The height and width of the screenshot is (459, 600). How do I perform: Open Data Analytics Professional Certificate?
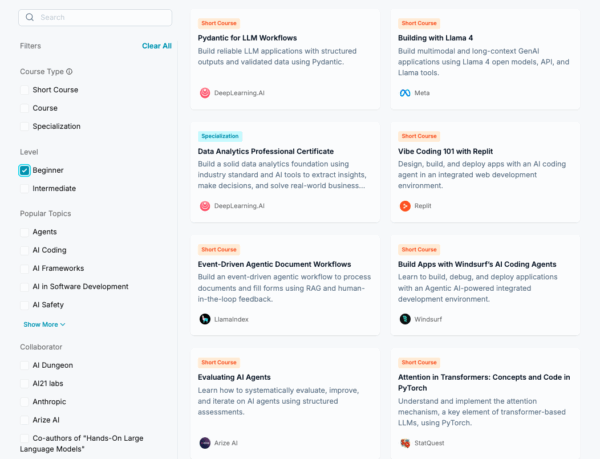tap(266, 151)
